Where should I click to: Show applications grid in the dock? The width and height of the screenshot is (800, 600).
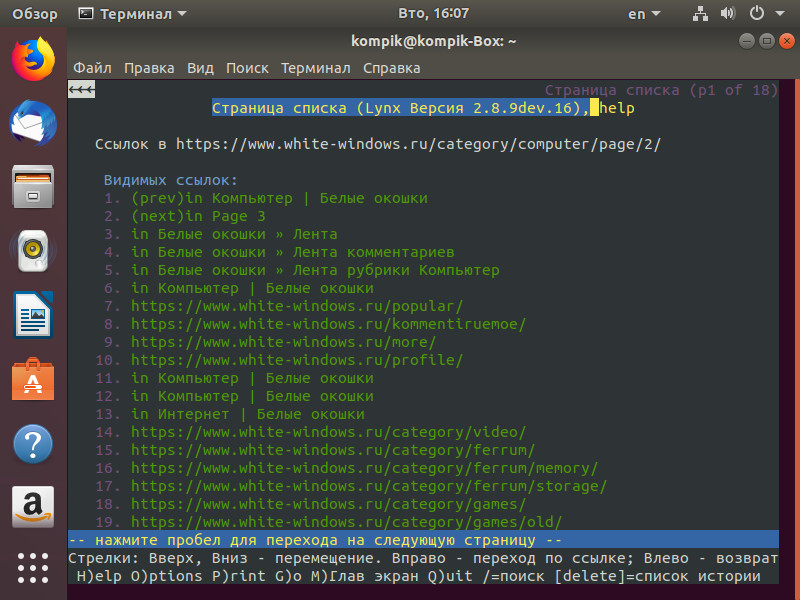click(33, 568)
